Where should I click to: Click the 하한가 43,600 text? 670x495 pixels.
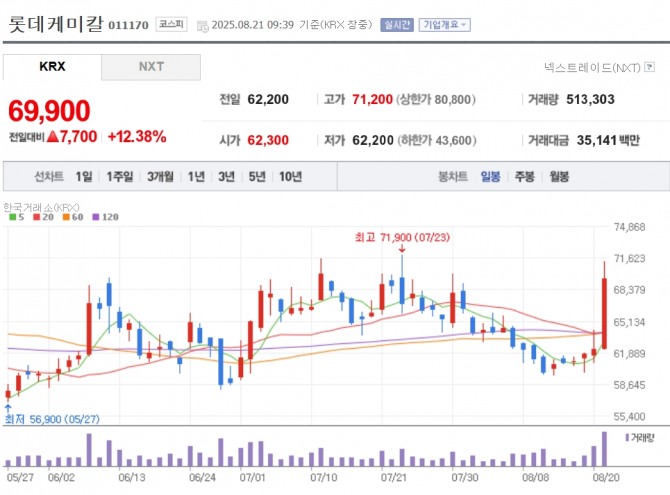pos(437,140)
